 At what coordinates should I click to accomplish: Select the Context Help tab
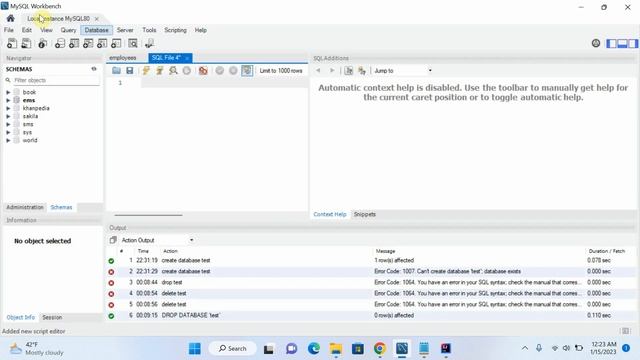330,214
